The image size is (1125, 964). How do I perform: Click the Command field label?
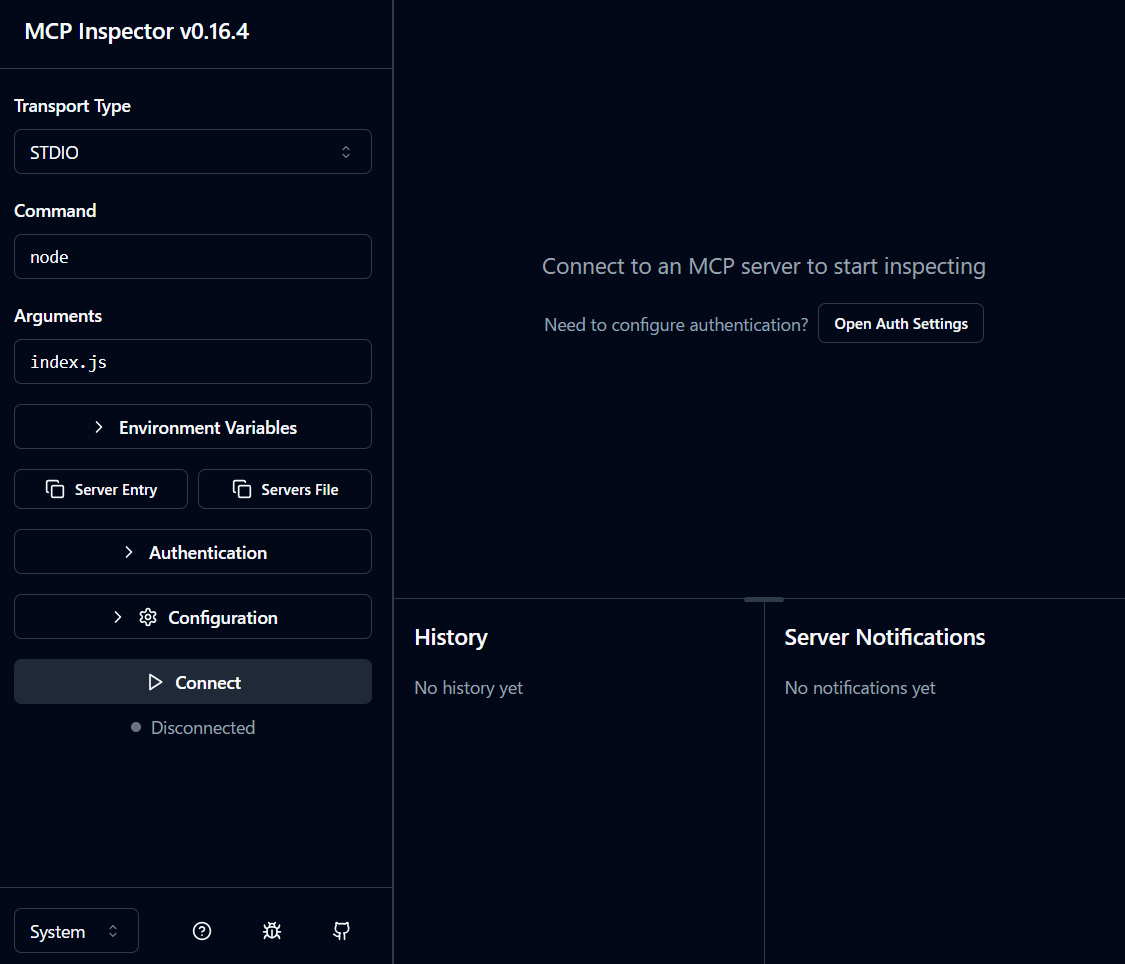pyautogui.click(x=55, y=211)
